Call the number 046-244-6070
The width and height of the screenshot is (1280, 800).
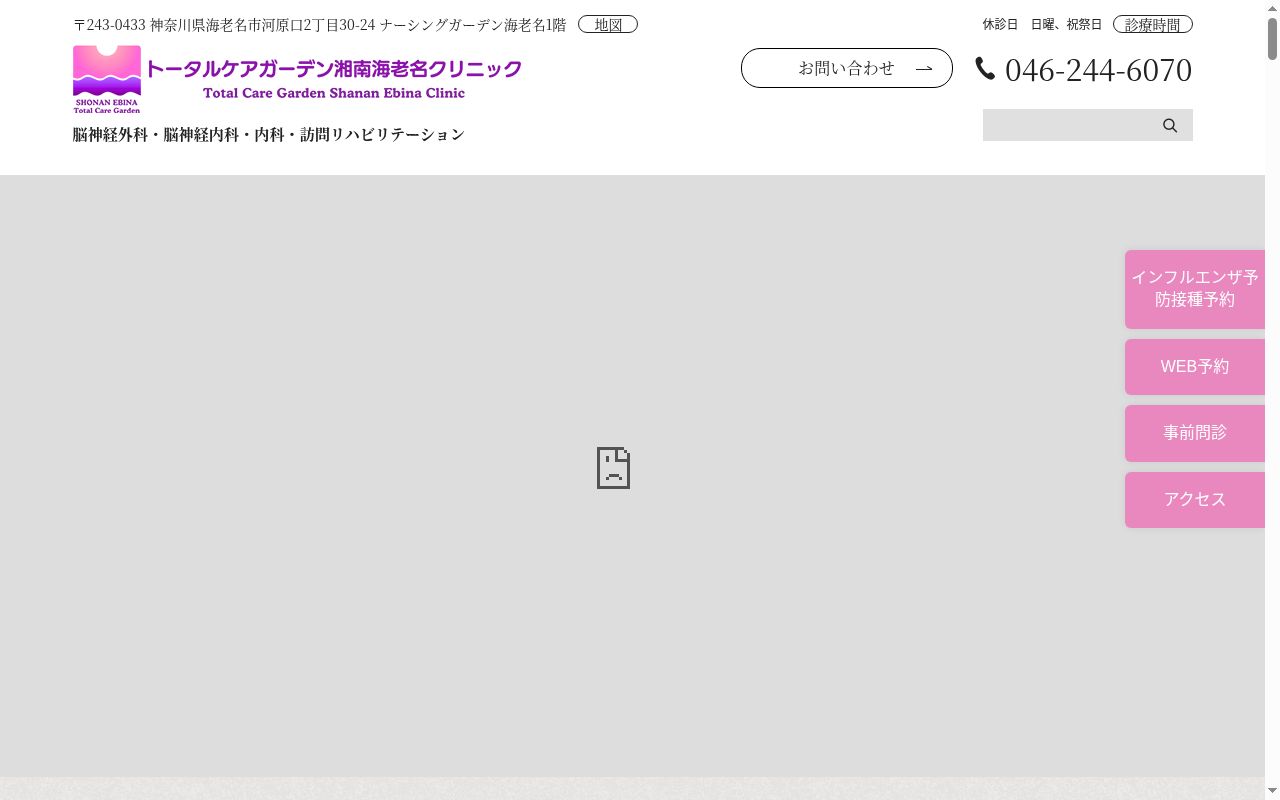(1098, 70)
